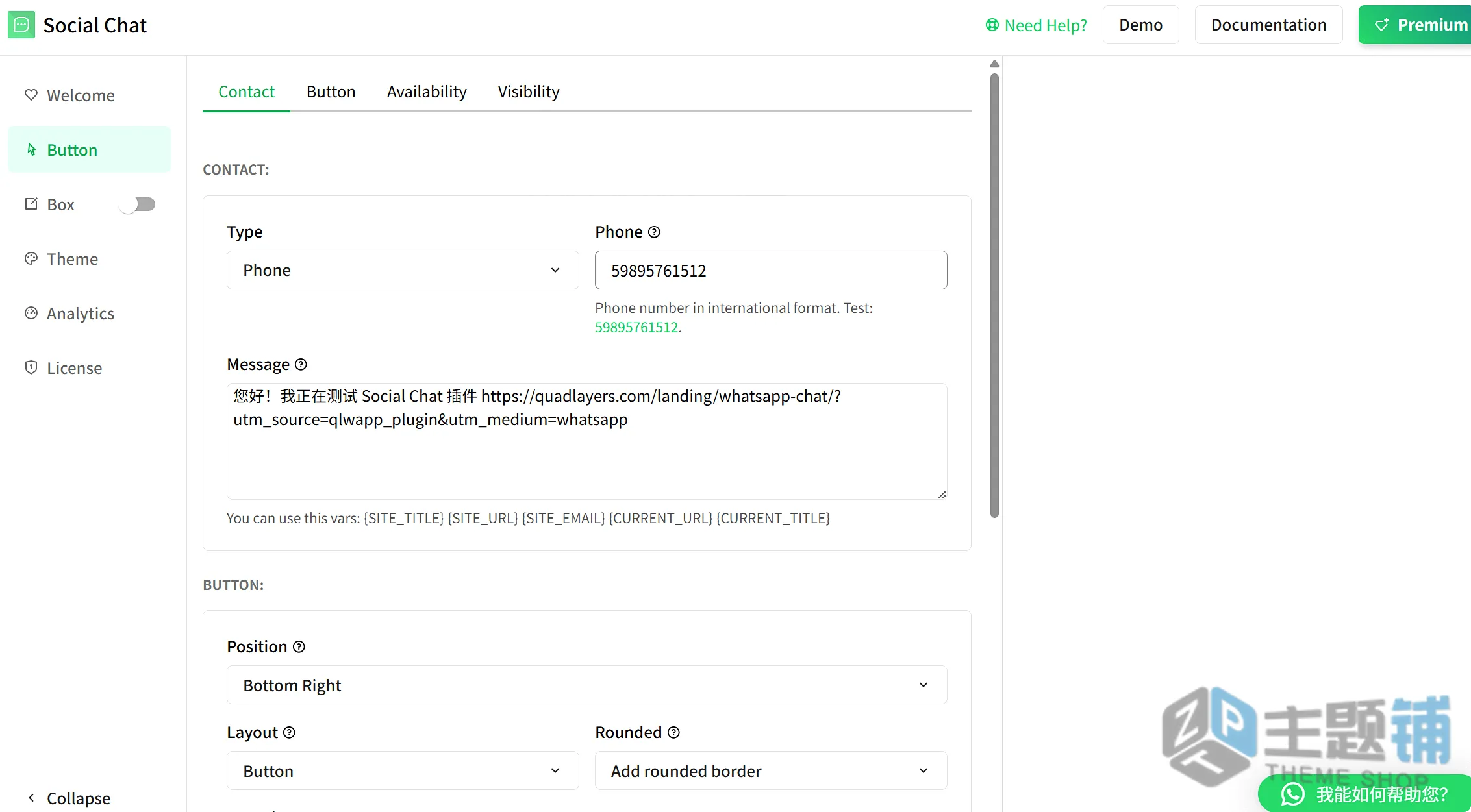Screen dimensions: 1471x812
Task: Open the Layout dropdown showing Button
Action: tap(403, 770)
